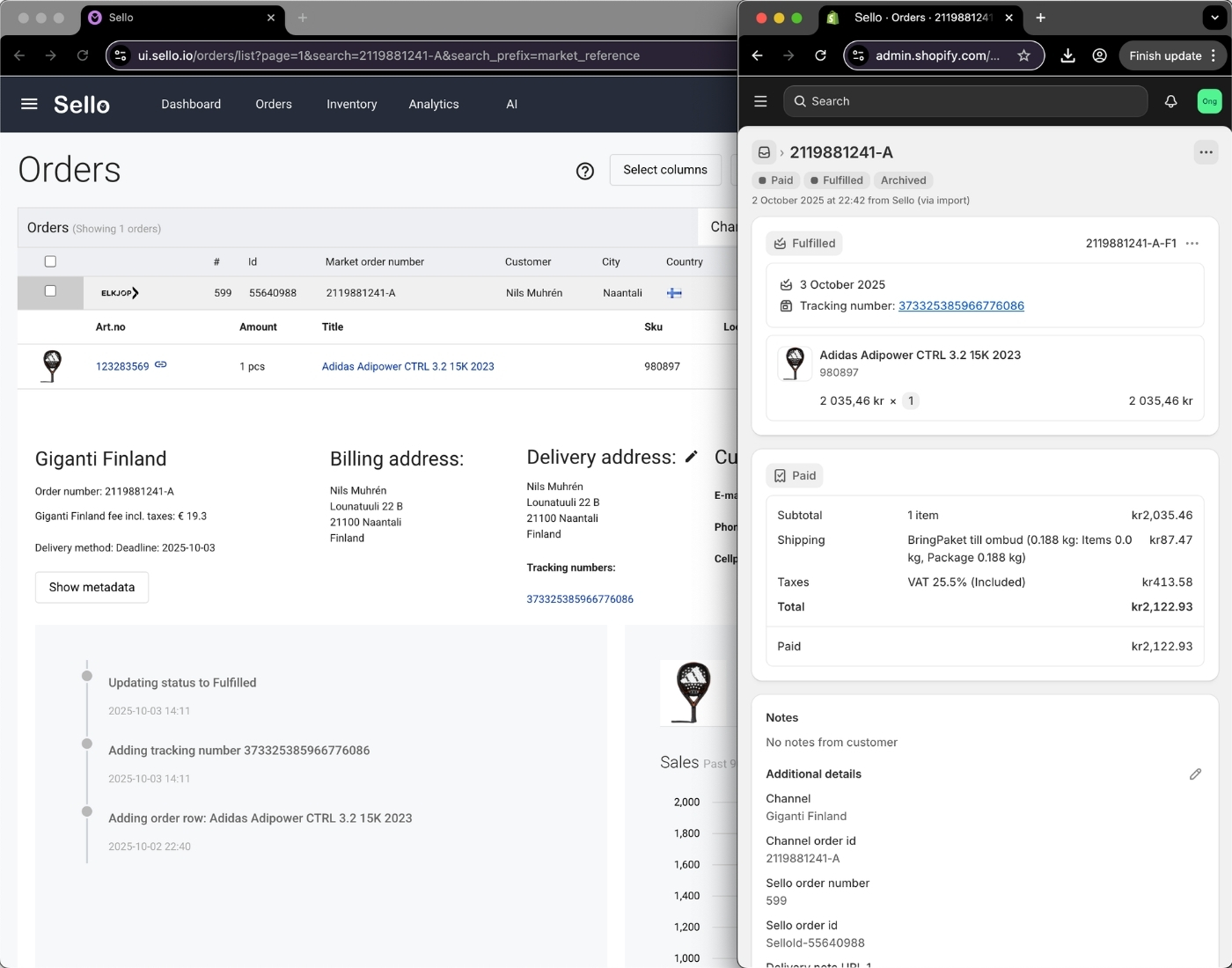Click the Fulfilled status badge in Shopify header
This screenshot has height=968, width=1232.
836,180
